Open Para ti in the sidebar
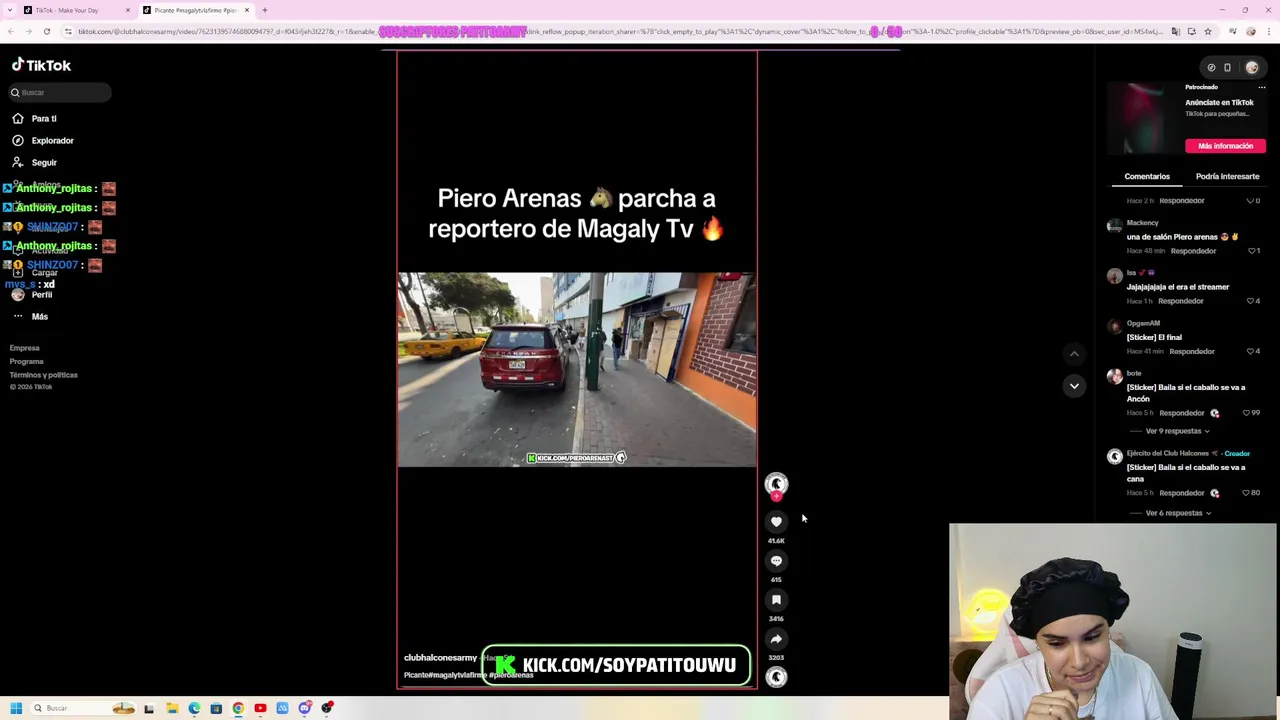Image resolution: width=1280 pixels, height=720 pixels. 44,118
